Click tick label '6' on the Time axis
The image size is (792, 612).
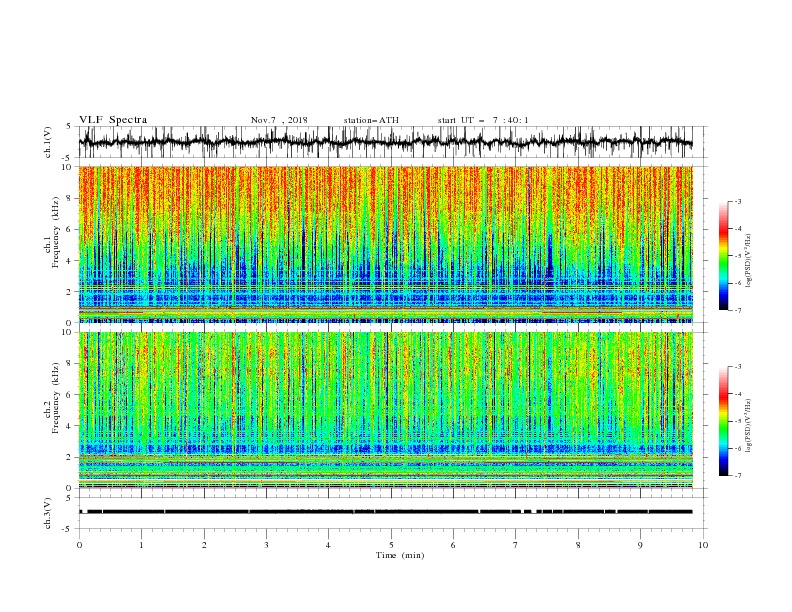click(x=453, y=545)
